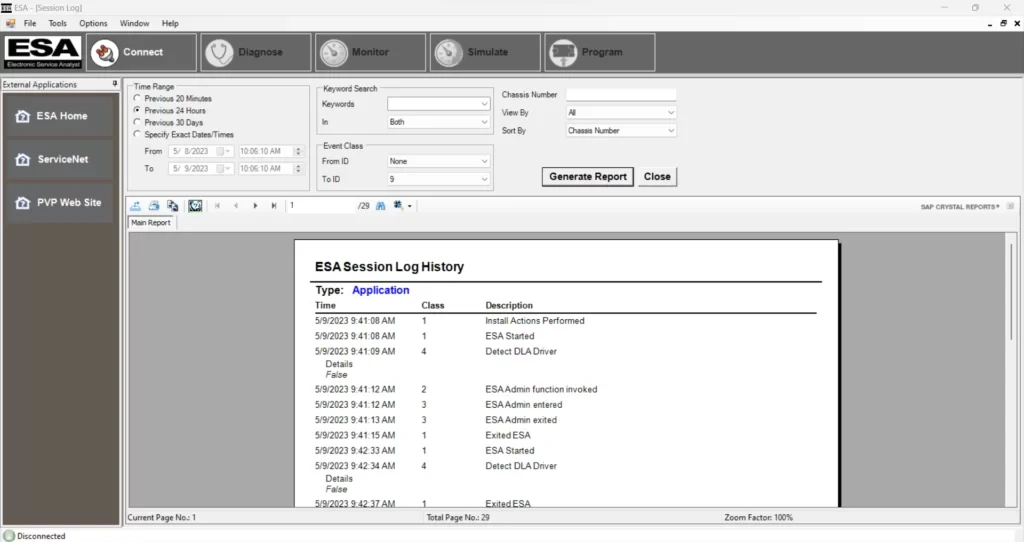
Task: Click the Export Report icon in report toolbar
Action: (x=136, y=205)
